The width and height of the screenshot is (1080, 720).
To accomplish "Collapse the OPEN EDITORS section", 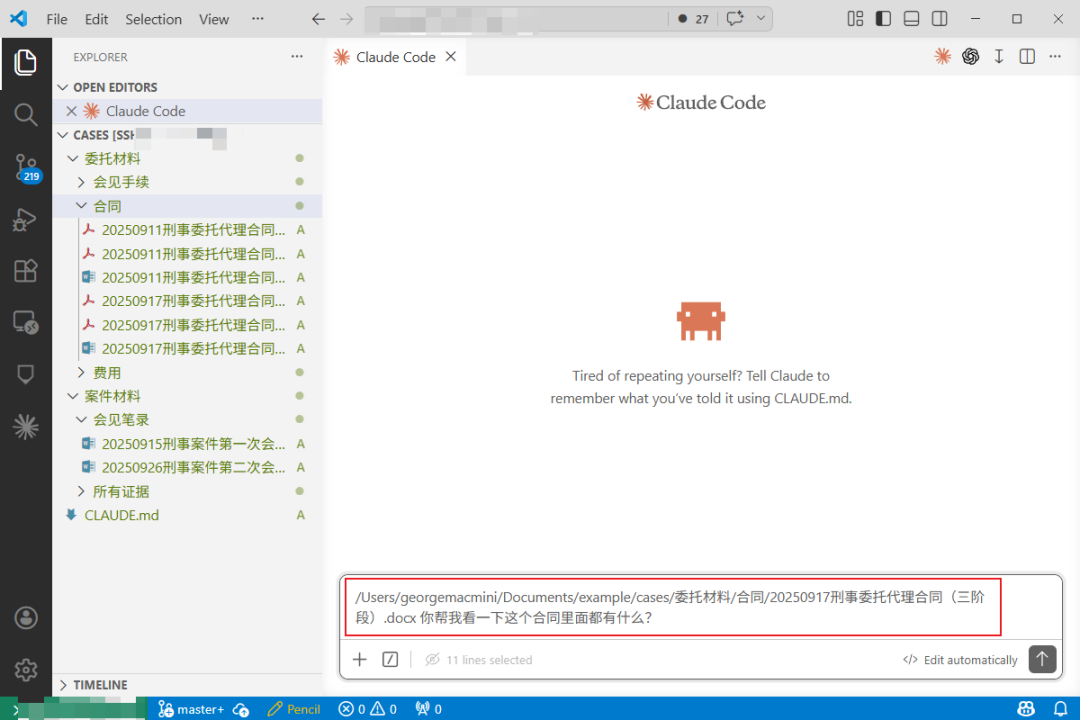I will (63, 88).
